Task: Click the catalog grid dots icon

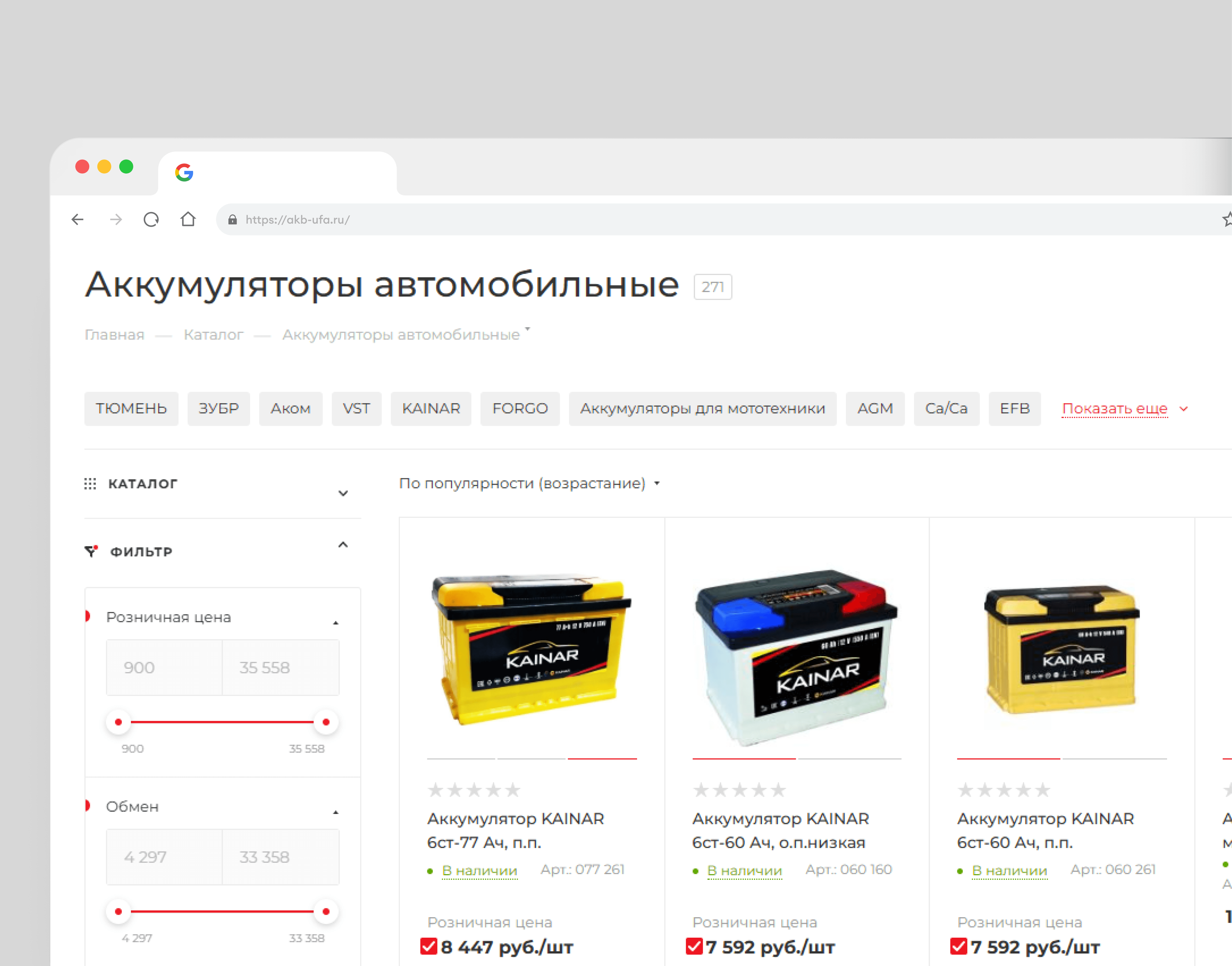Action: pos(90,484)
